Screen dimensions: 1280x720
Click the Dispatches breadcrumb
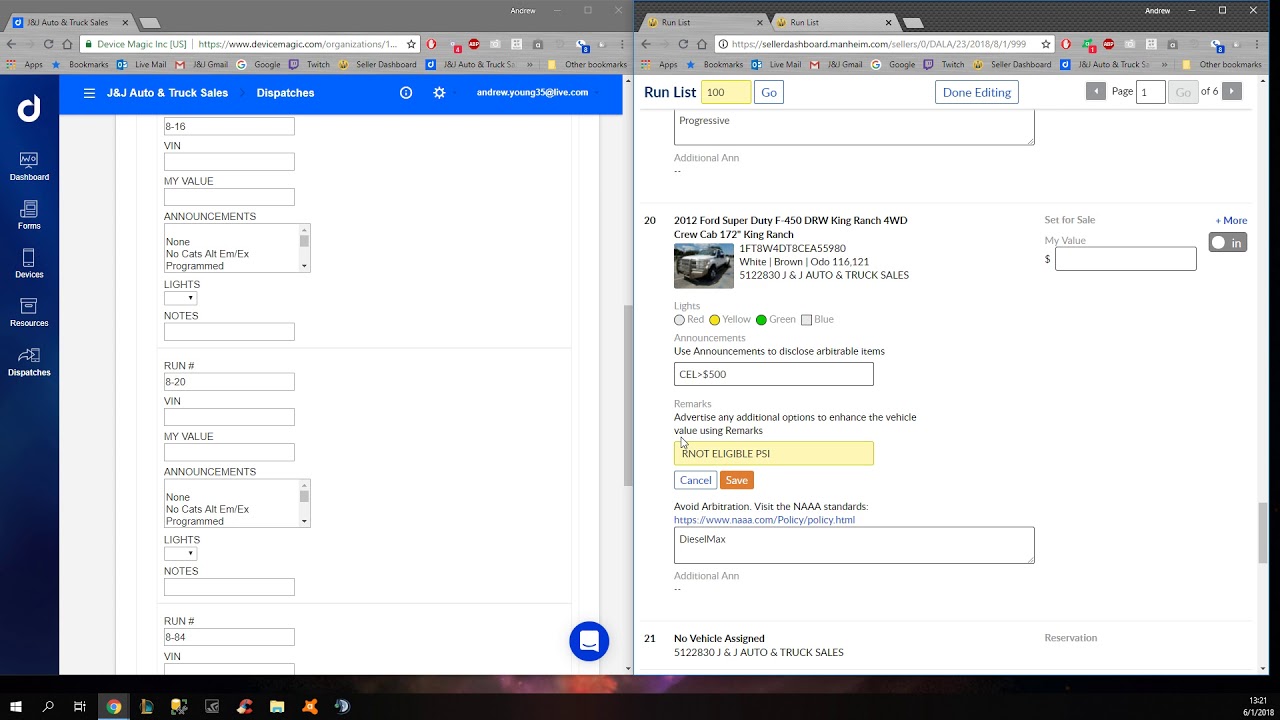[x=285, y=93]
